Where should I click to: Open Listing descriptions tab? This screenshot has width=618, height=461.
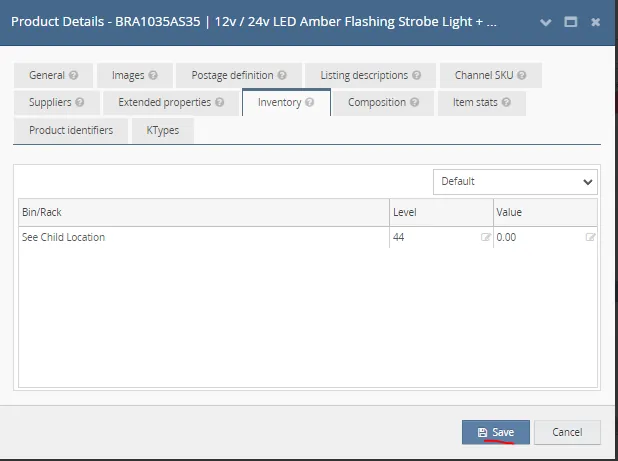click(x=370, y=75)
